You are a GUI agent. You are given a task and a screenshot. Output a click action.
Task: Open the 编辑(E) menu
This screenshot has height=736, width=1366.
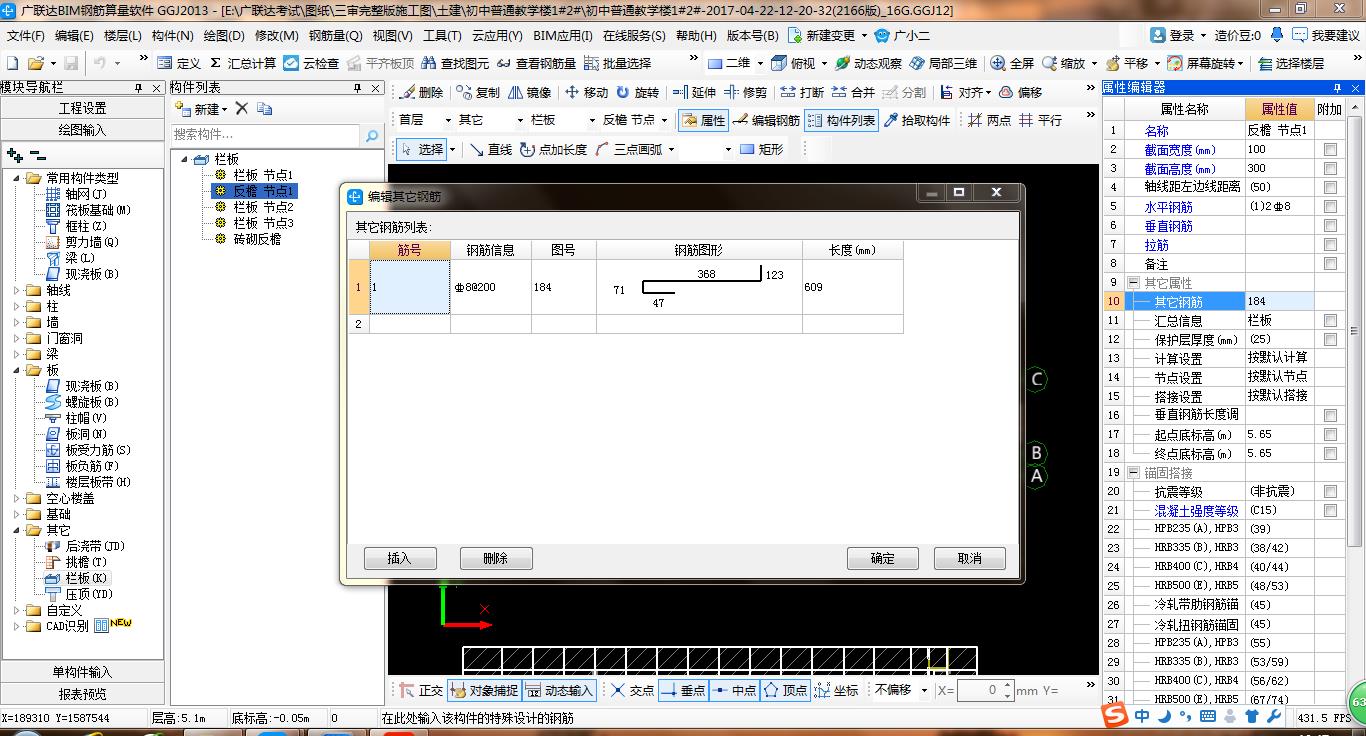coord(74,35)
